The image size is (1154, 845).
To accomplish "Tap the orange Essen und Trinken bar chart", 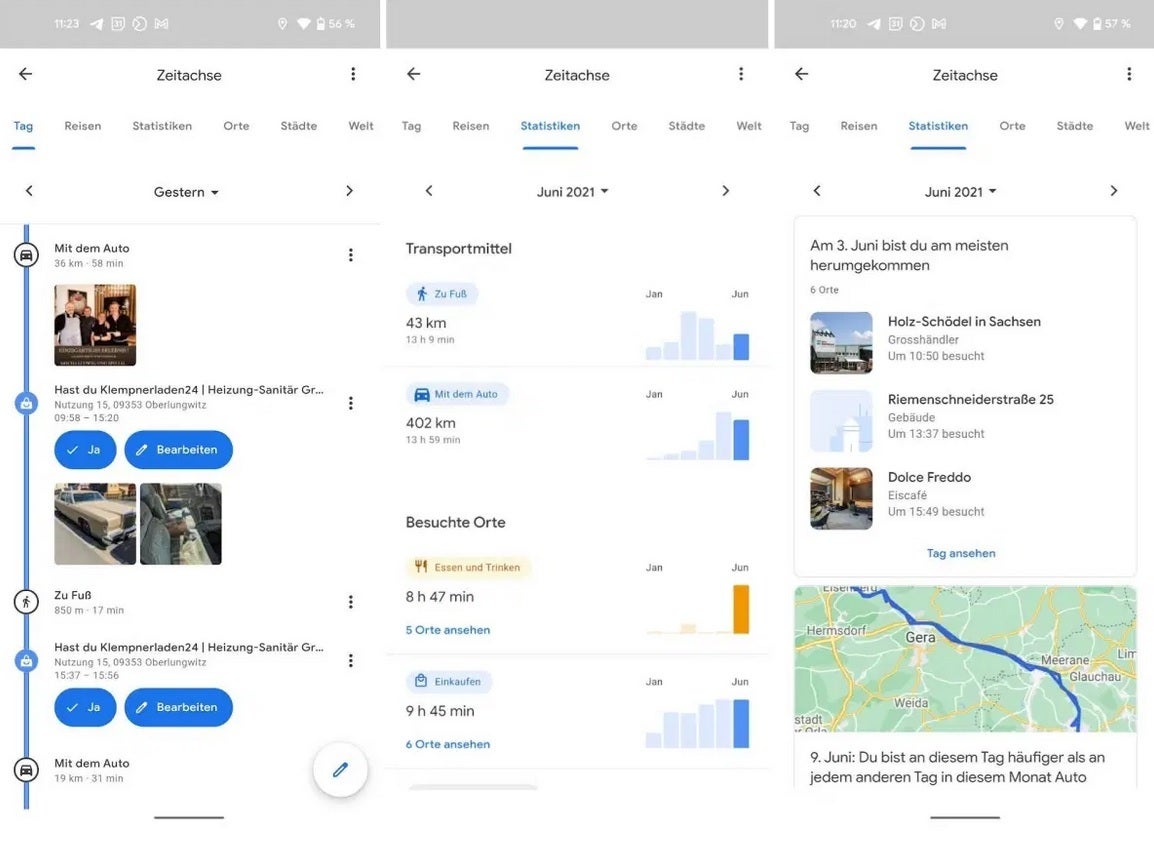I will point(698,609).
